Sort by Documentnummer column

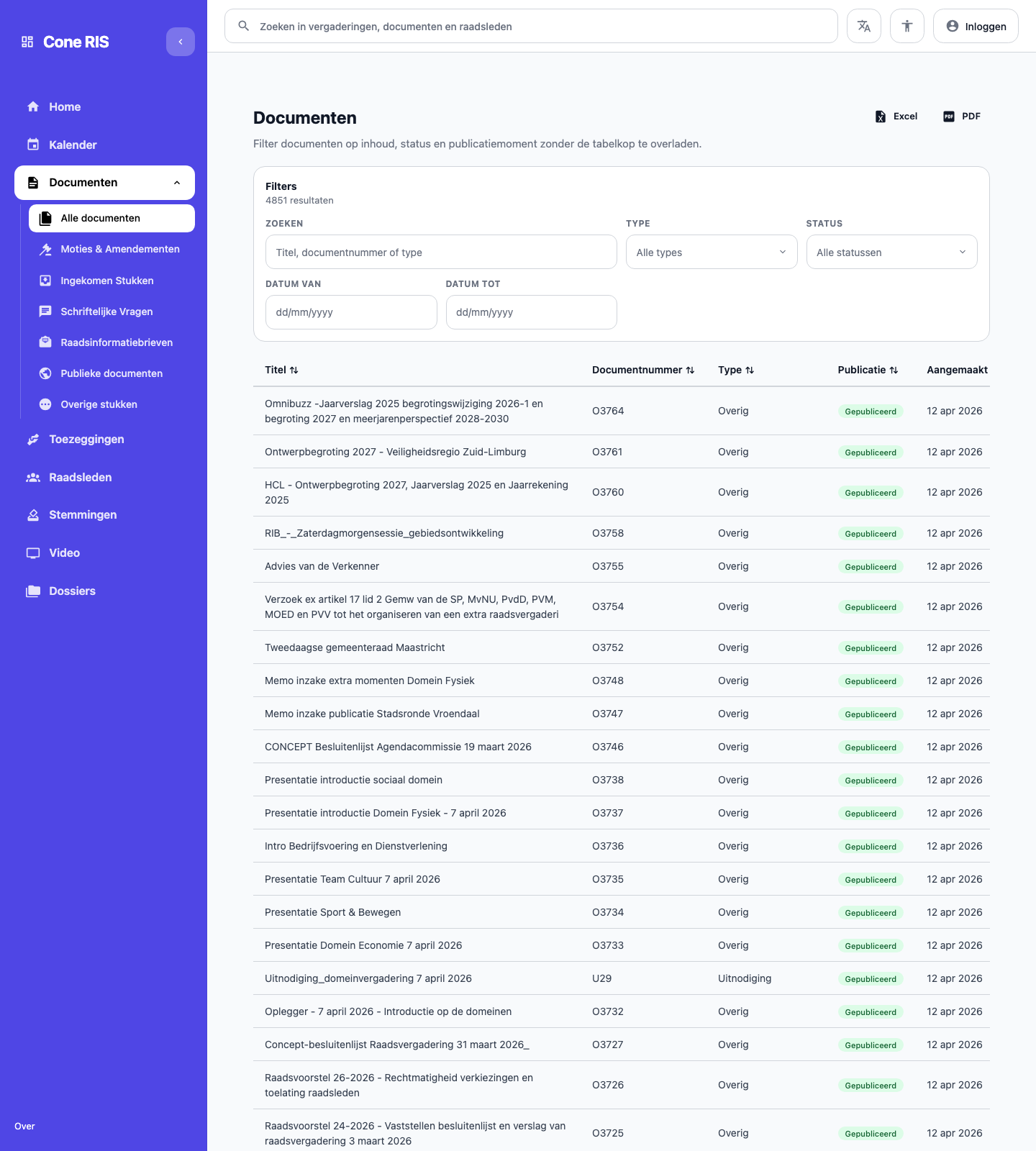click(x=643, y=370)
